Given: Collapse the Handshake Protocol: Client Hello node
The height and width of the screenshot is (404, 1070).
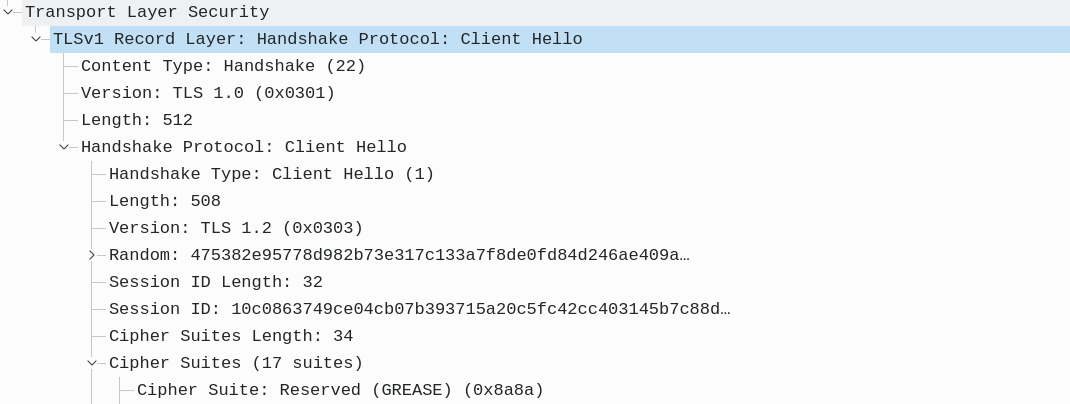Looking at the screenshot, I should 64,147.
